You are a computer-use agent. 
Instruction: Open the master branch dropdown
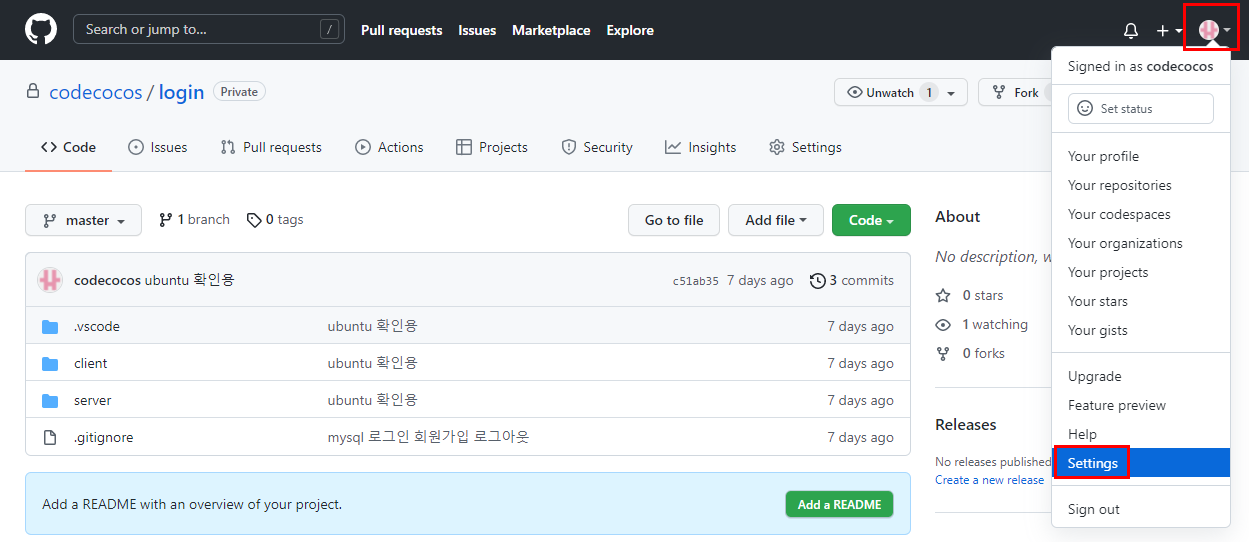click(83, 220)
